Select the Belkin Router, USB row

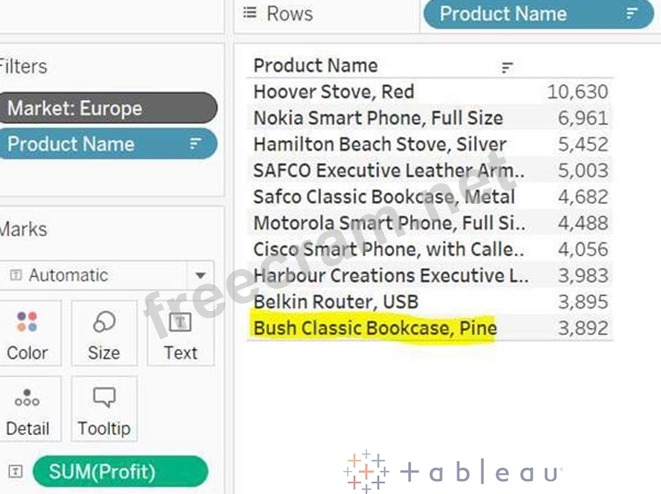[336, 302]
